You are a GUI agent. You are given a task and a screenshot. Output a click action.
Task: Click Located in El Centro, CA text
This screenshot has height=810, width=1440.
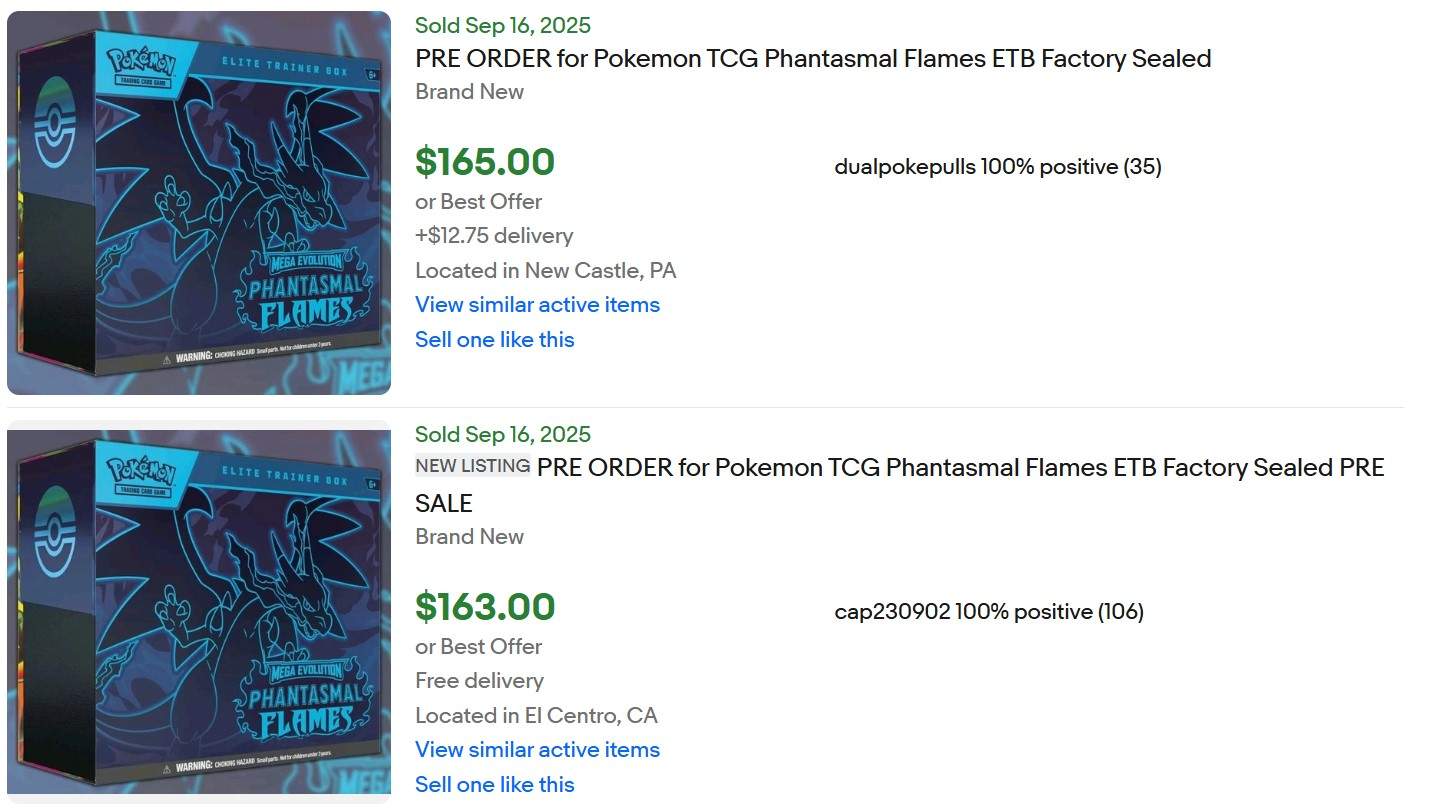(536, 715)
